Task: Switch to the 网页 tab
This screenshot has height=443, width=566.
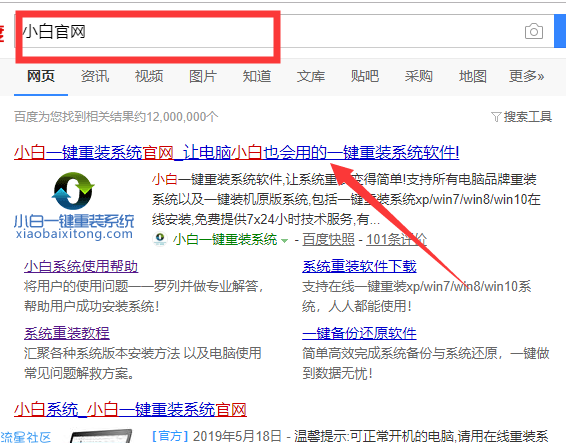Action: tap(41, 76)
